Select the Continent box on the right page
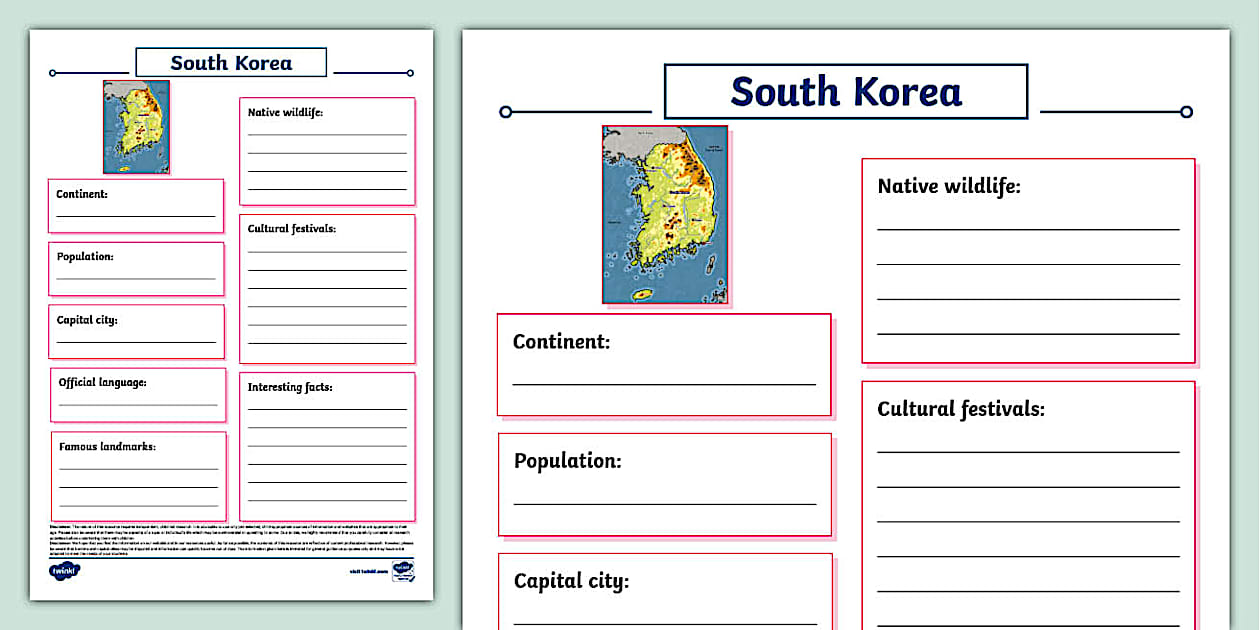1260x630 pixels. tap(663, 362)
